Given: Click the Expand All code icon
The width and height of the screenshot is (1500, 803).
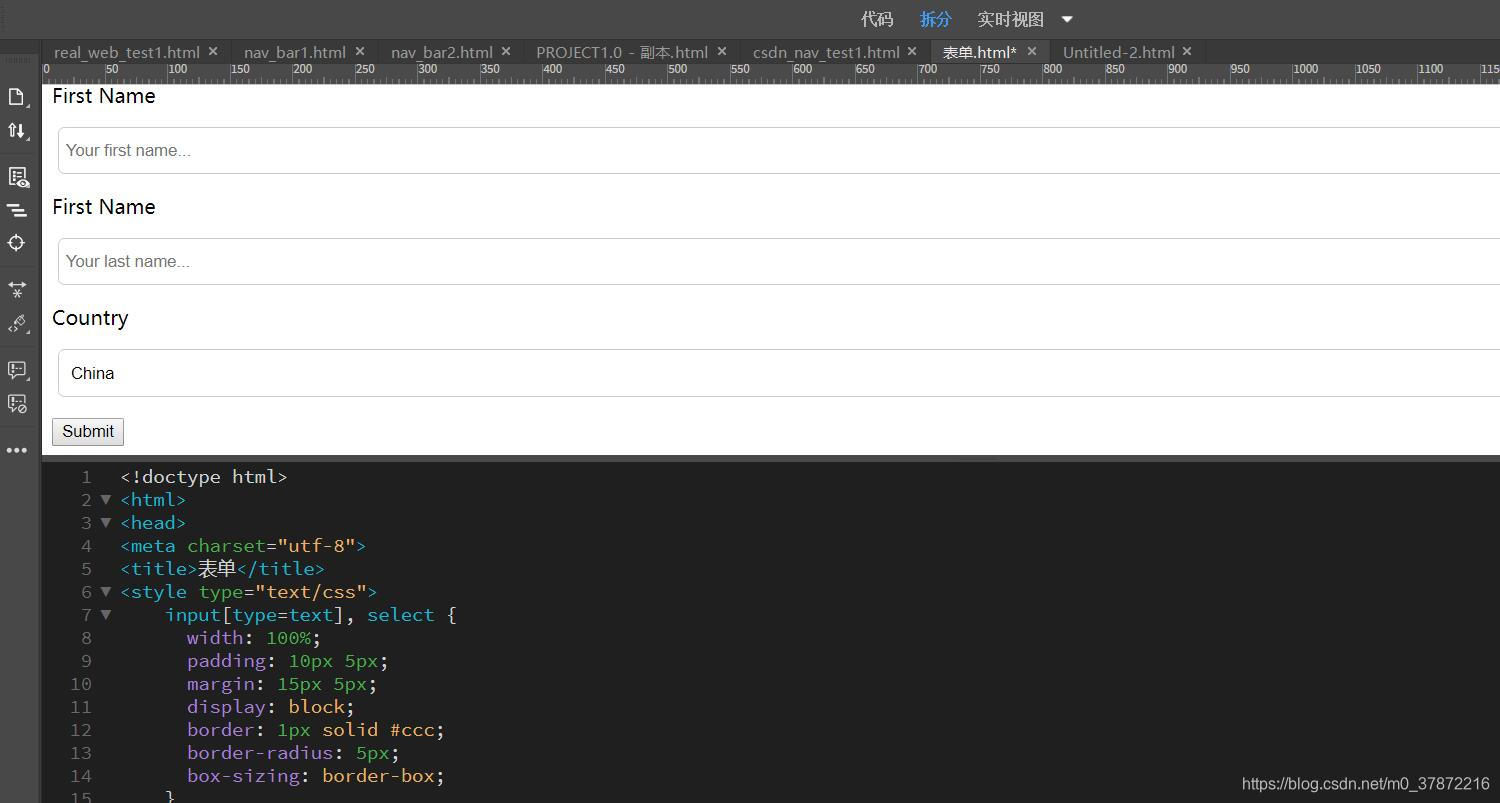Looking at the screenshot, I should [x=17, y=289].
